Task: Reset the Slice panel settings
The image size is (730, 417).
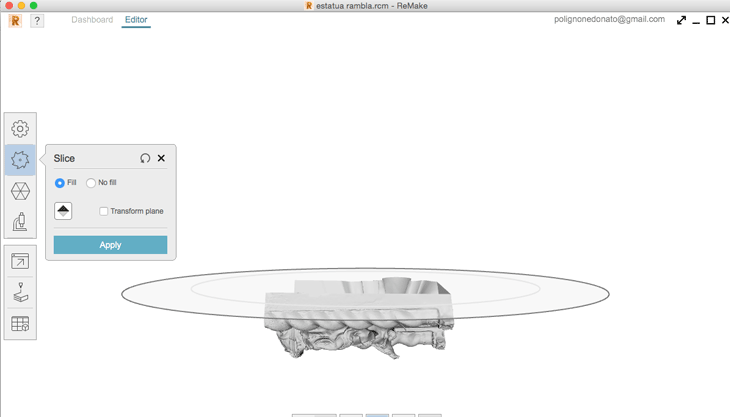Action: tap(145, 158)
